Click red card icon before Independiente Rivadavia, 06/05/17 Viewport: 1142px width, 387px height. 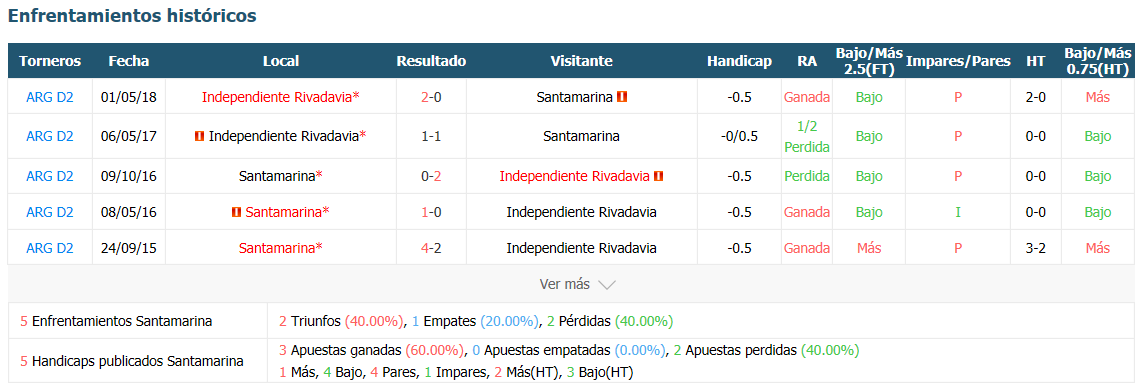(x=200, y=136)
